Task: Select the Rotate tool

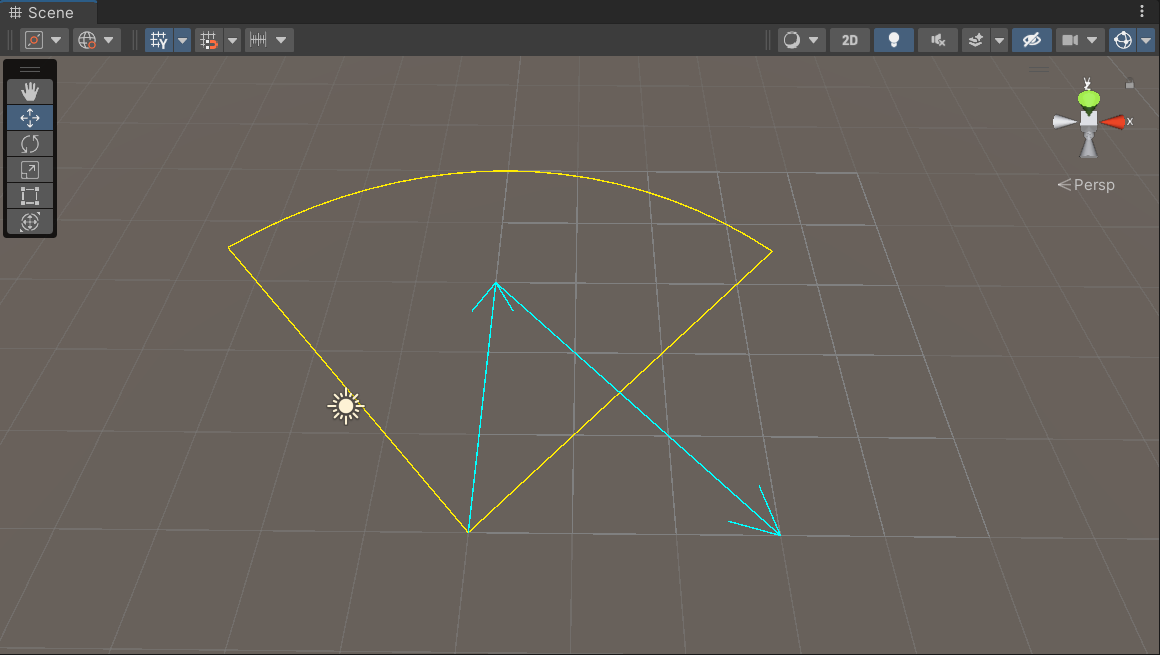Action: click(x=30, y=143)
